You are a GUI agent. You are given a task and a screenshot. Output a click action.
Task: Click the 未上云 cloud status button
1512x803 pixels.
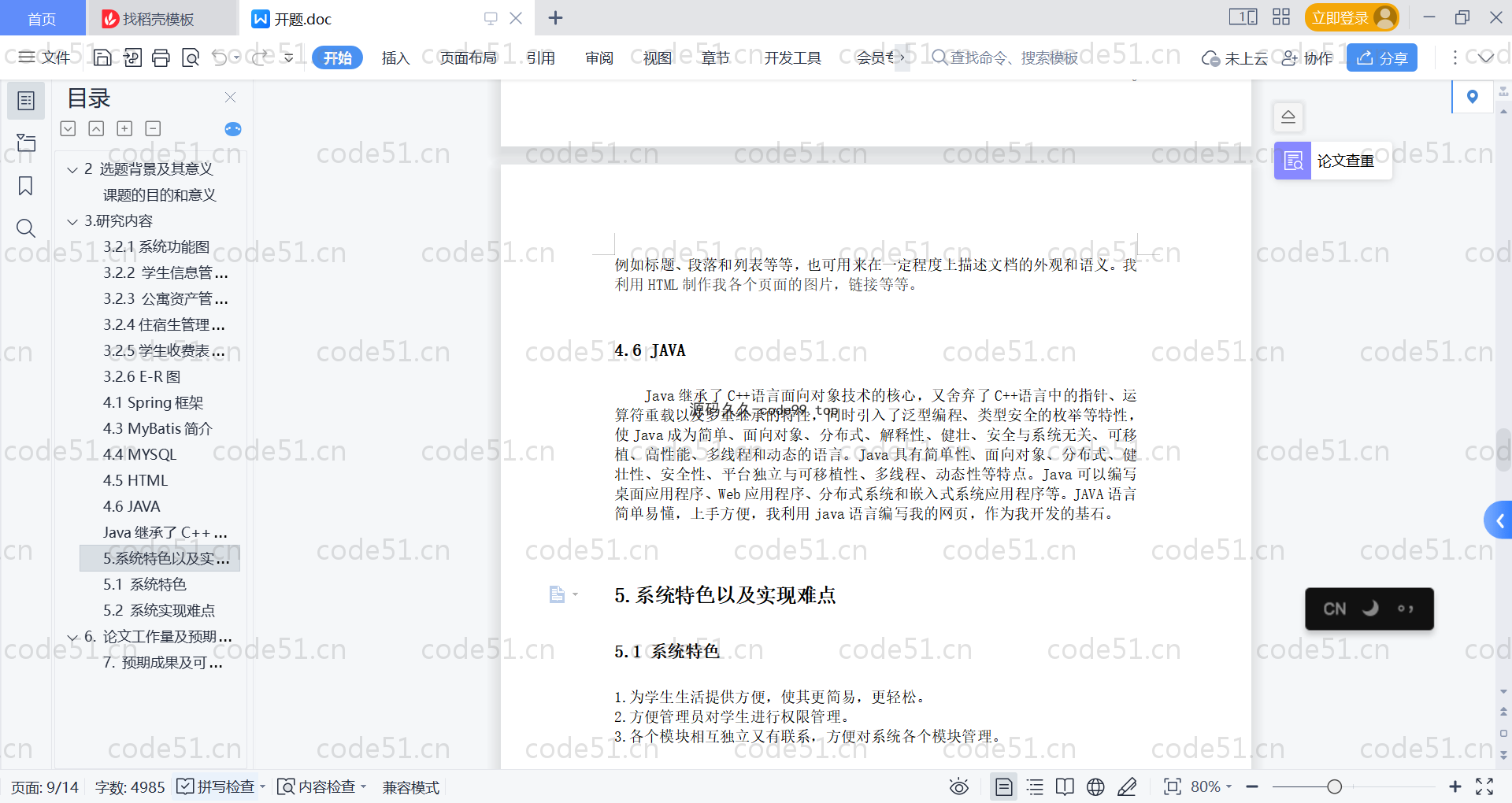click(x=1234, y=57)
